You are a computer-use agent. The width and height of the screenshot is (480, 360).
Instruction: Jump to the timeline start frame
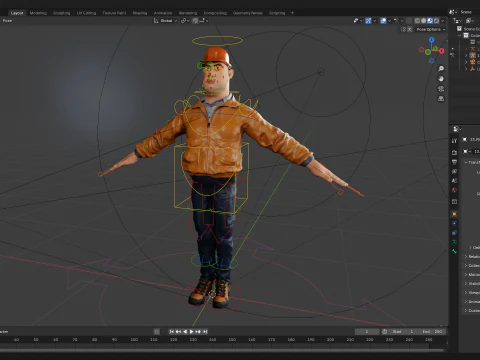171,332
